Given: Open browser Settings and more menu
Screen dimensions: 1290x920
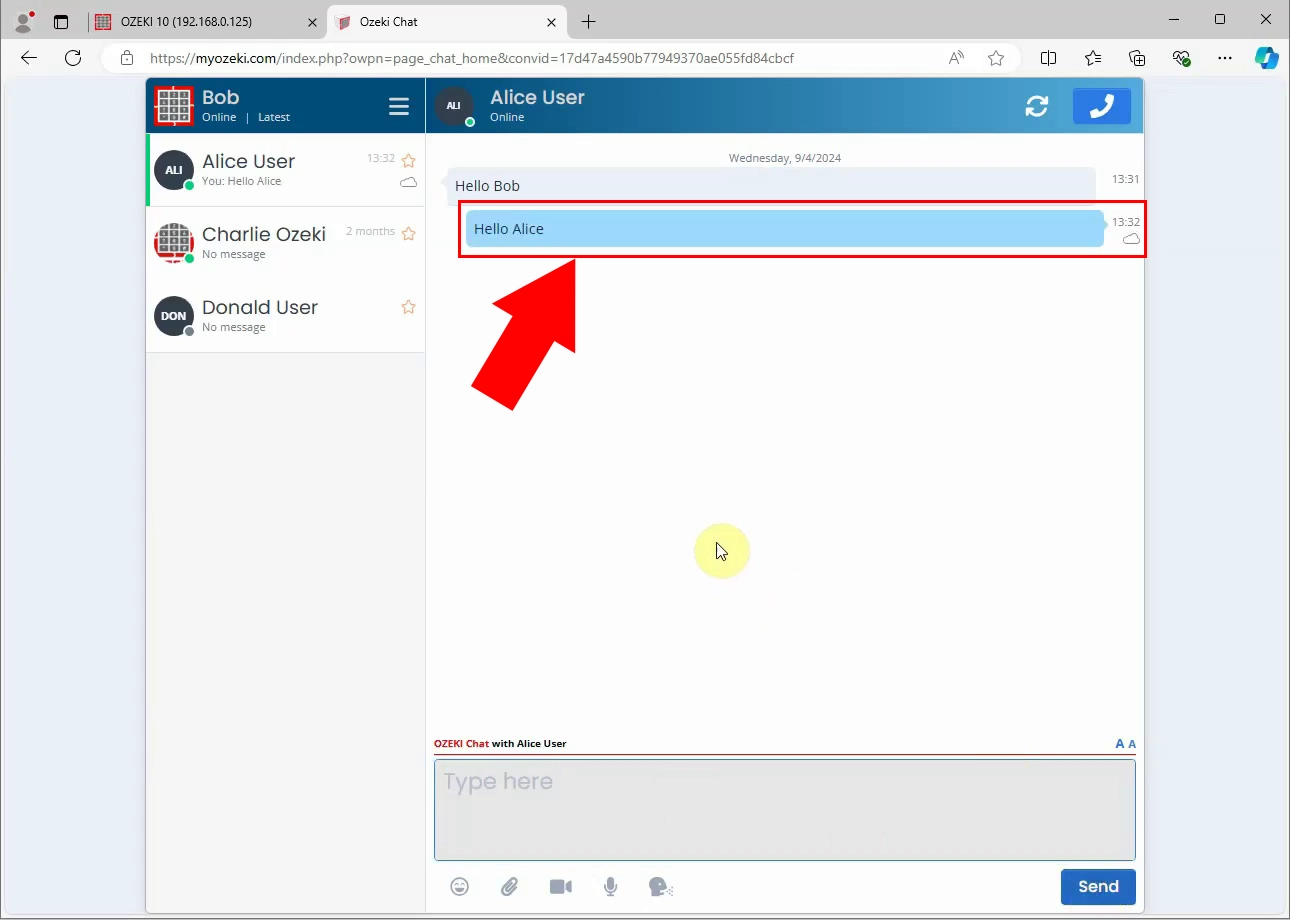Looking at the screenshot, I should click(1225, 58).
